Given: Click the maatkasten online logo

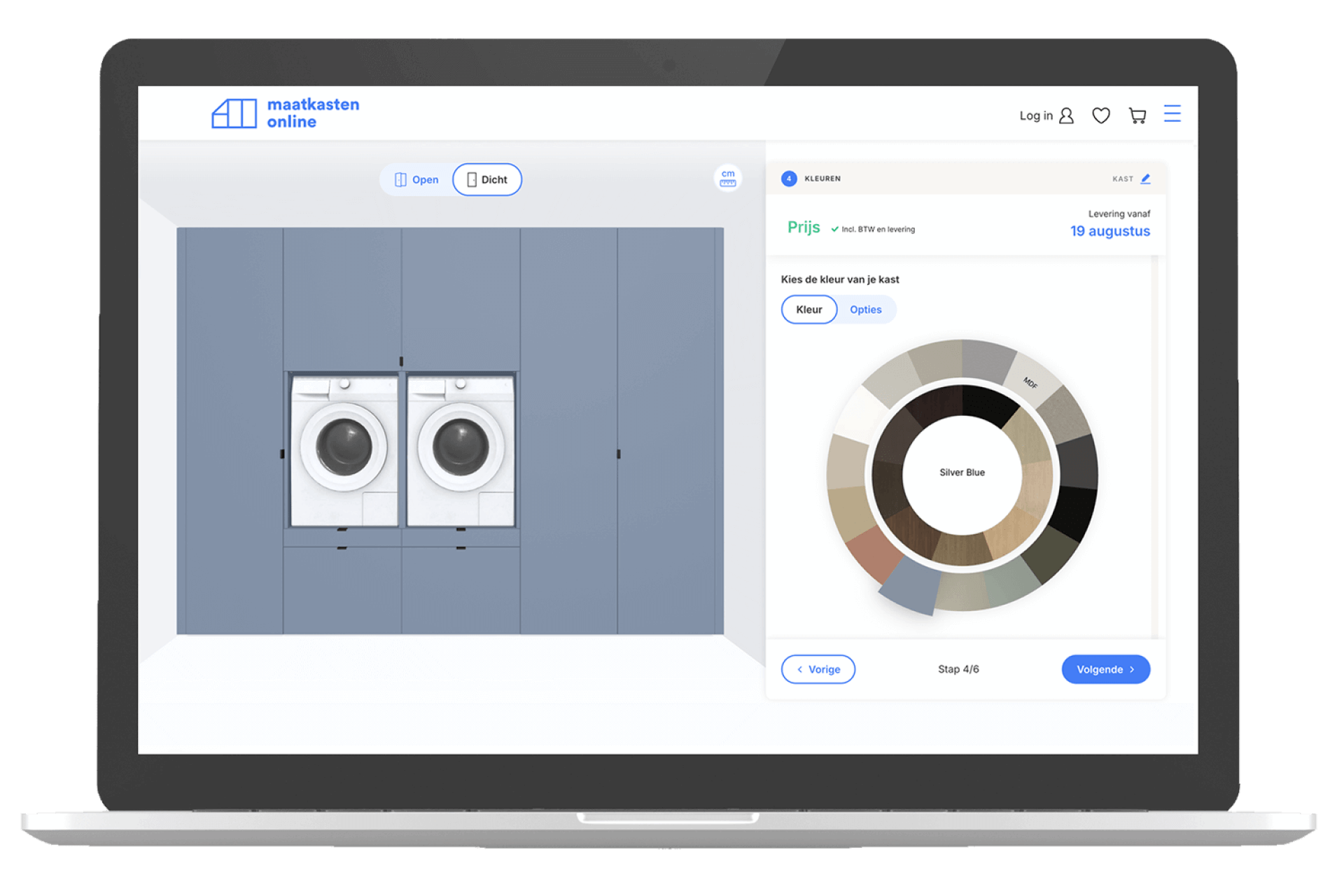Looking at the screenshot, I should (x=286, y=113).
